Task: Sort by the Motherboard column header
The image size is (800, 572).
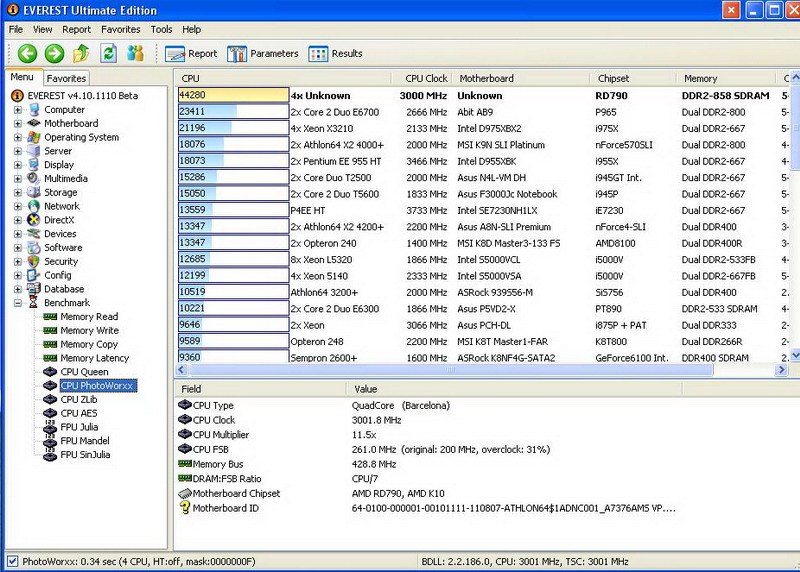Action: (520, 79)
